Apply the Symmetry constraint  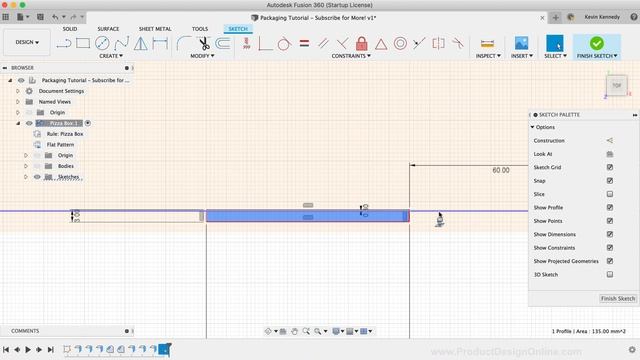[x=438, y=43]
